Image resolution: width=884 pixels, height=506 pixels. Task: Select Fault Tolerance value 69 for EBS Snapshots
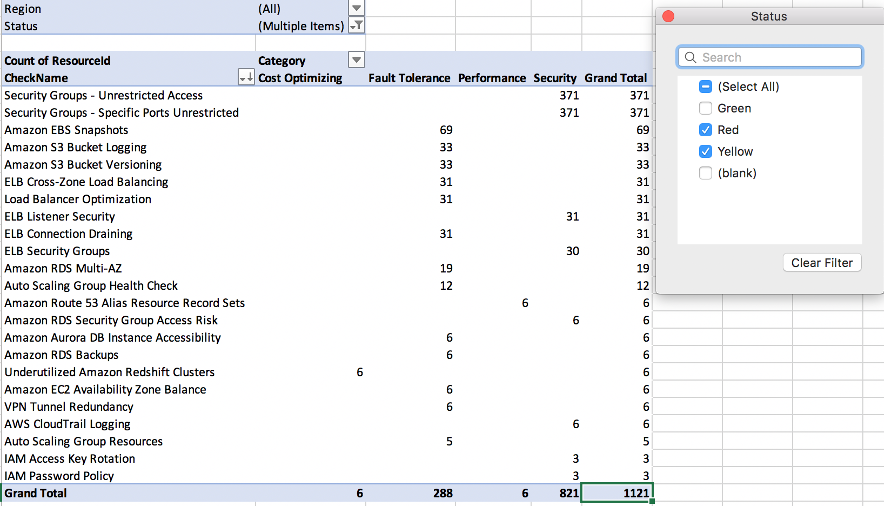[446, 130]
